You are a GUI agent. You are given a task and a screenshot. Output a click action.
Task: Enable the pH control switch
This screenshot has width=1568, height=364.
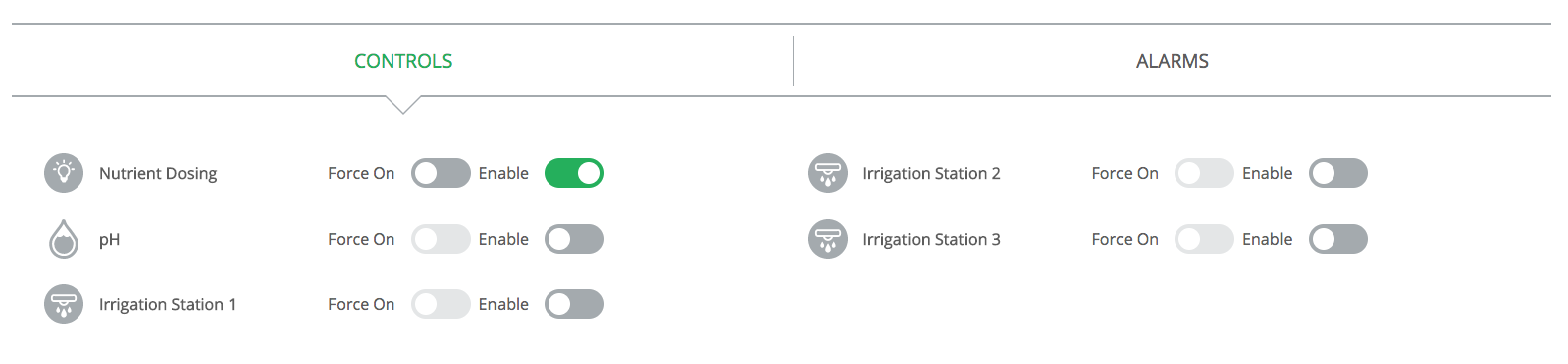point(574,239)
